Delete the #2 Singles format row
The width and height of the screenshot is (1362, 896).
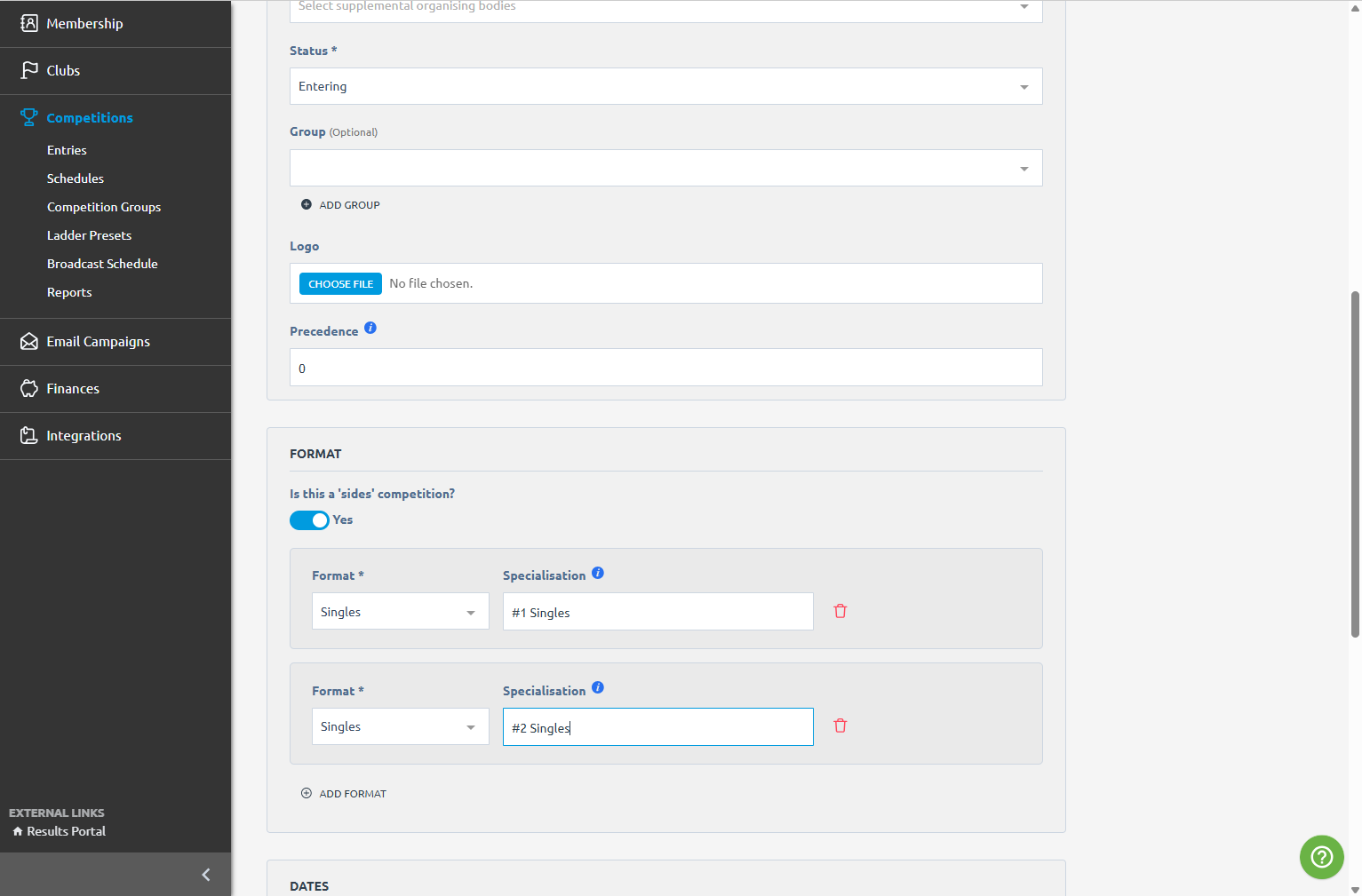[x=840, y=726]
